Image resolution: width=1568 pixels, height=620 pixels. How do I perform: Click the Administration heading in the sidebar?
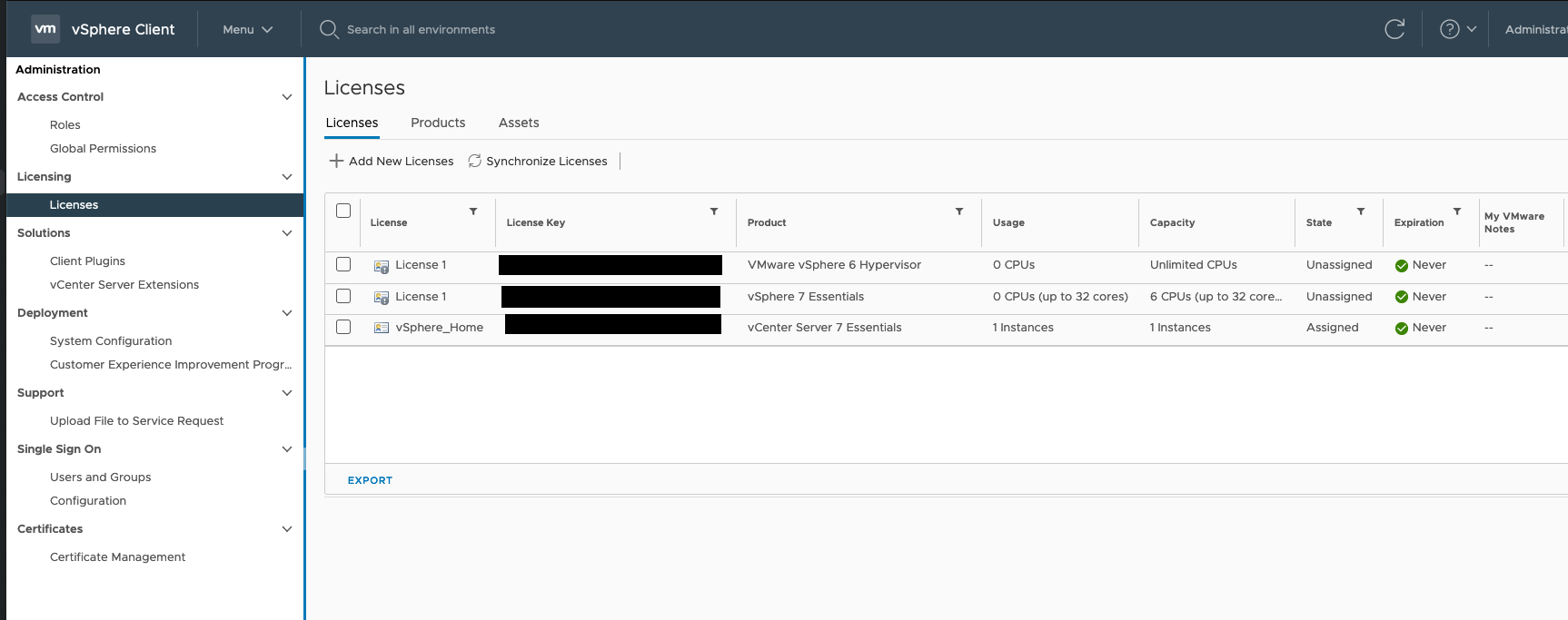(58, 70)
